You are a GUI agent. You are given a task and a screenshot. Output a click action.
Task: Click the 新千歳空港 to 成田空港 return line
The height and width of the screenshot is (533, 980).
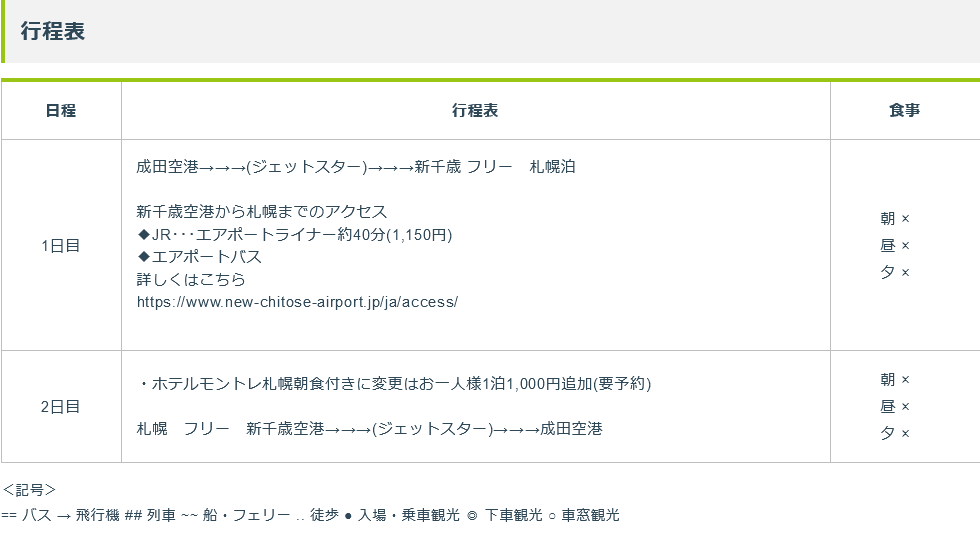(369, 429)
